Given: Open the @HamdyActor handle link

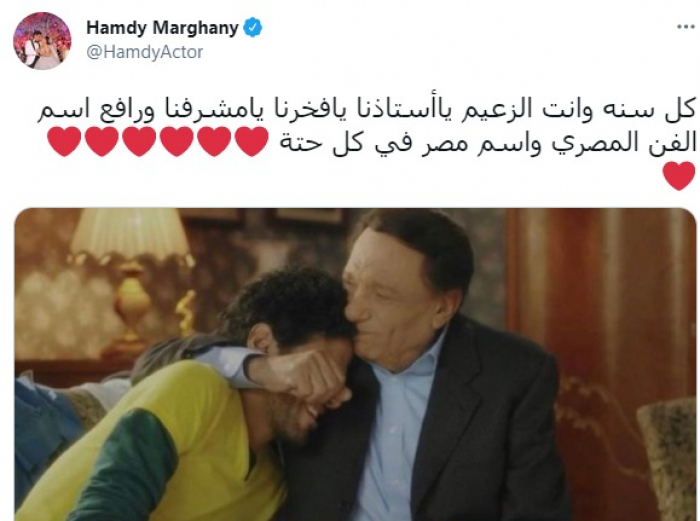Looking at the screenshot, I should [x=144, y=52].
